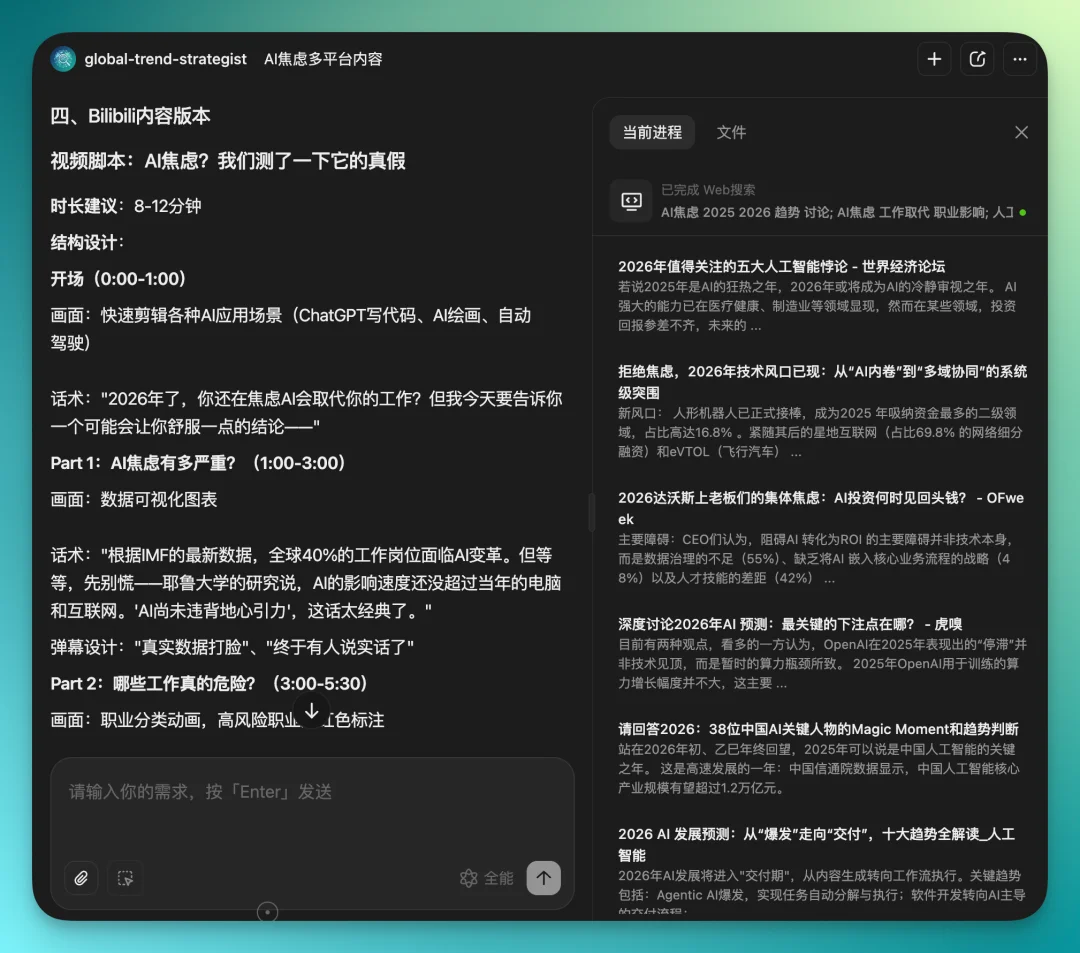Viewport: 1080px width, 953px height.
Task: Switch to the 文件 tab
Action: tap(731, 132)
